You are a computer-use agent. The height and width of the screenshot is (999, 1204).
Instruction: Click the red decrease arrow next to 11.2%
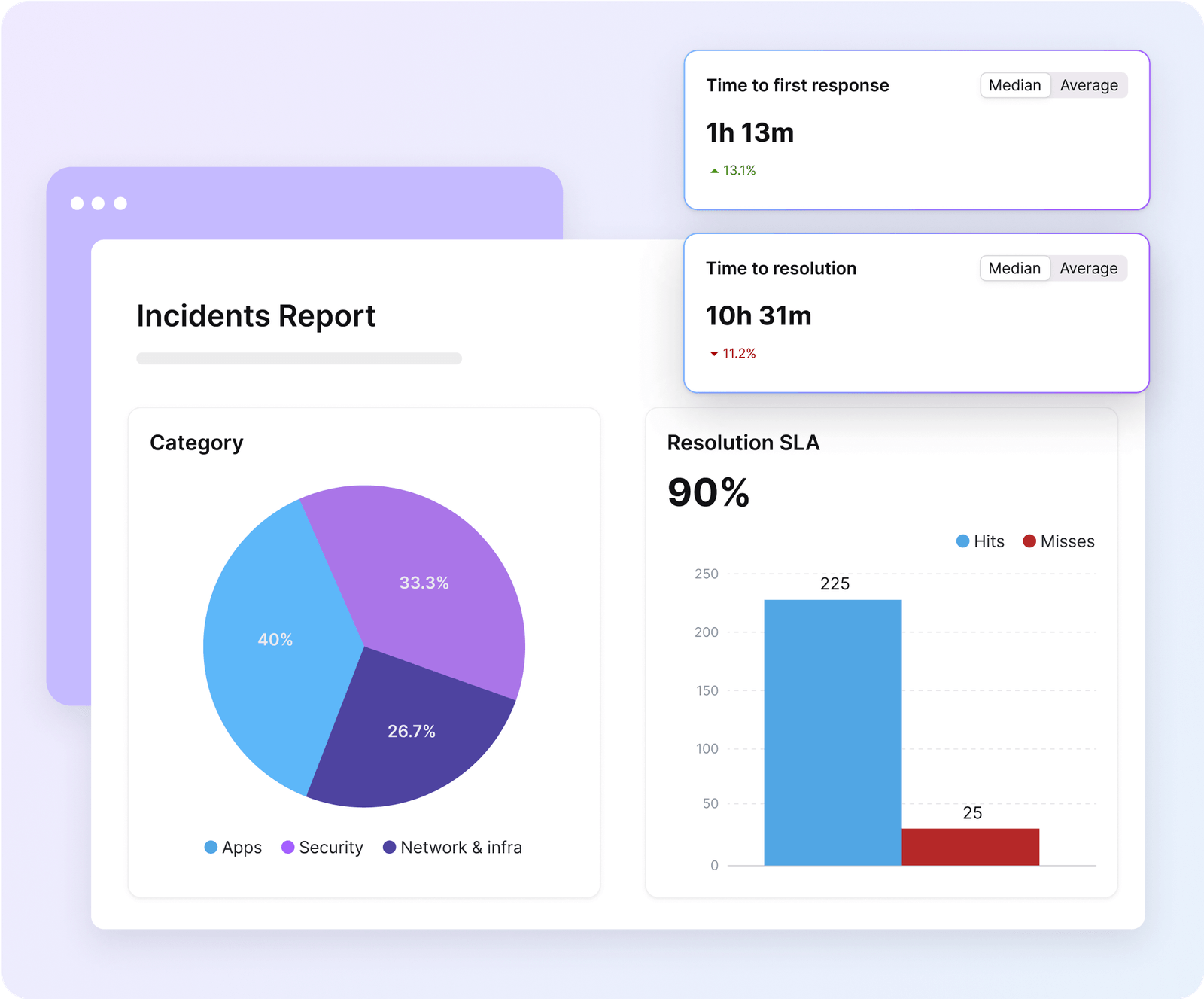(x=713, y=352)
